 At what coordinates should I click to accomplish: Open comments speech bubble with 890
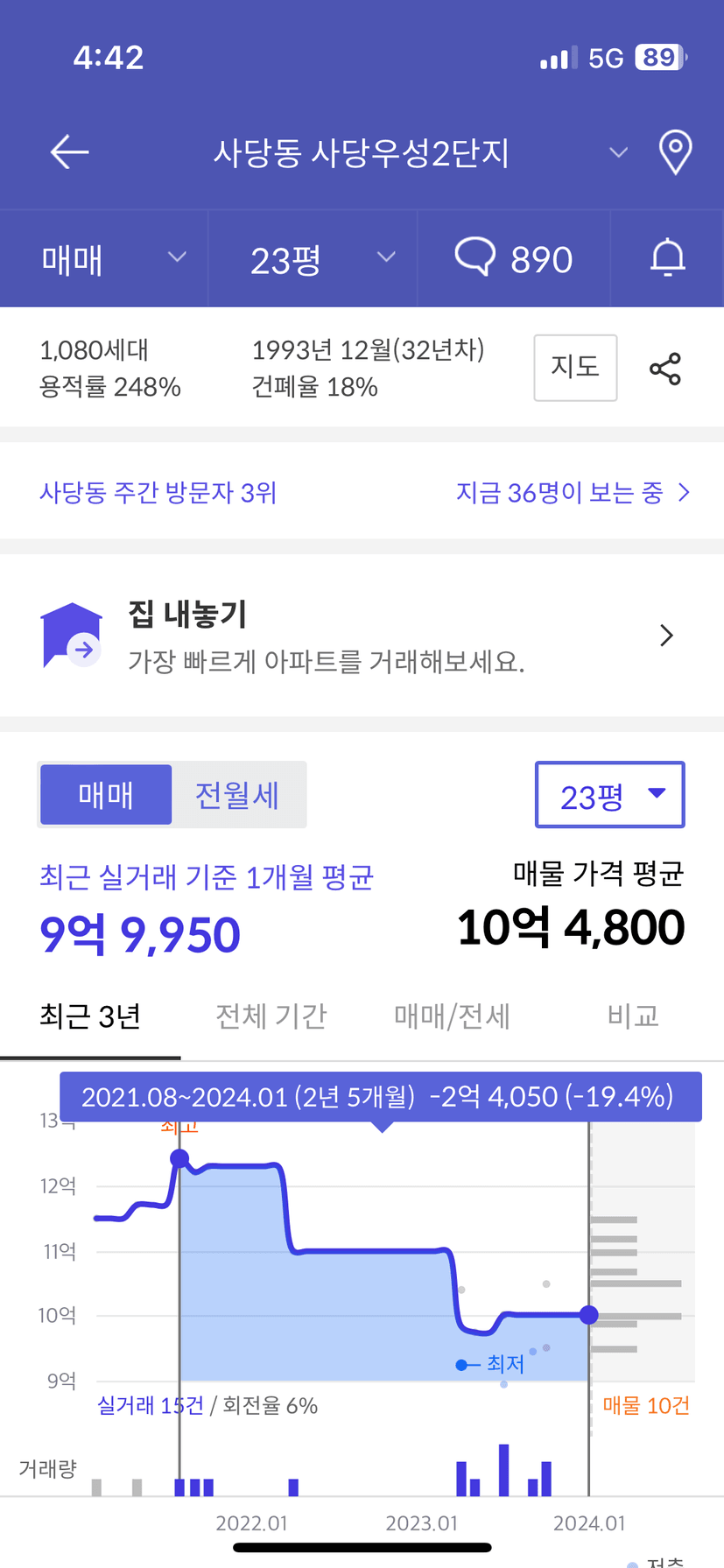click(x=514, y=258)
